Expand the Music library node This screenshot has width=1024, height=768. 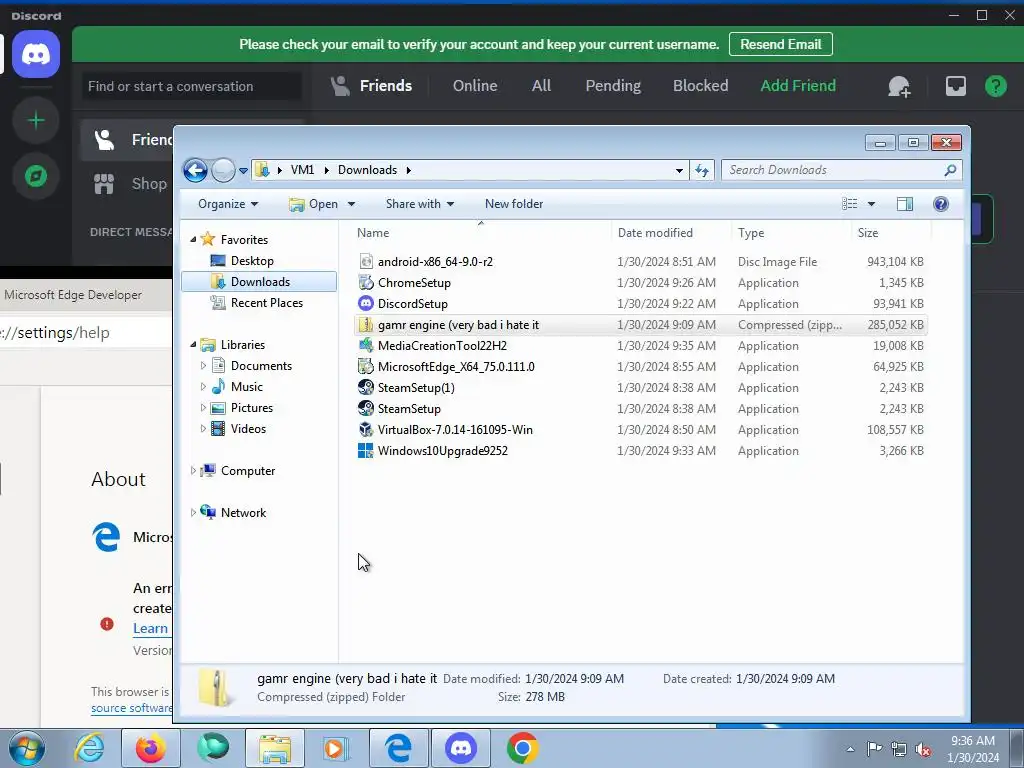[203, 387]
